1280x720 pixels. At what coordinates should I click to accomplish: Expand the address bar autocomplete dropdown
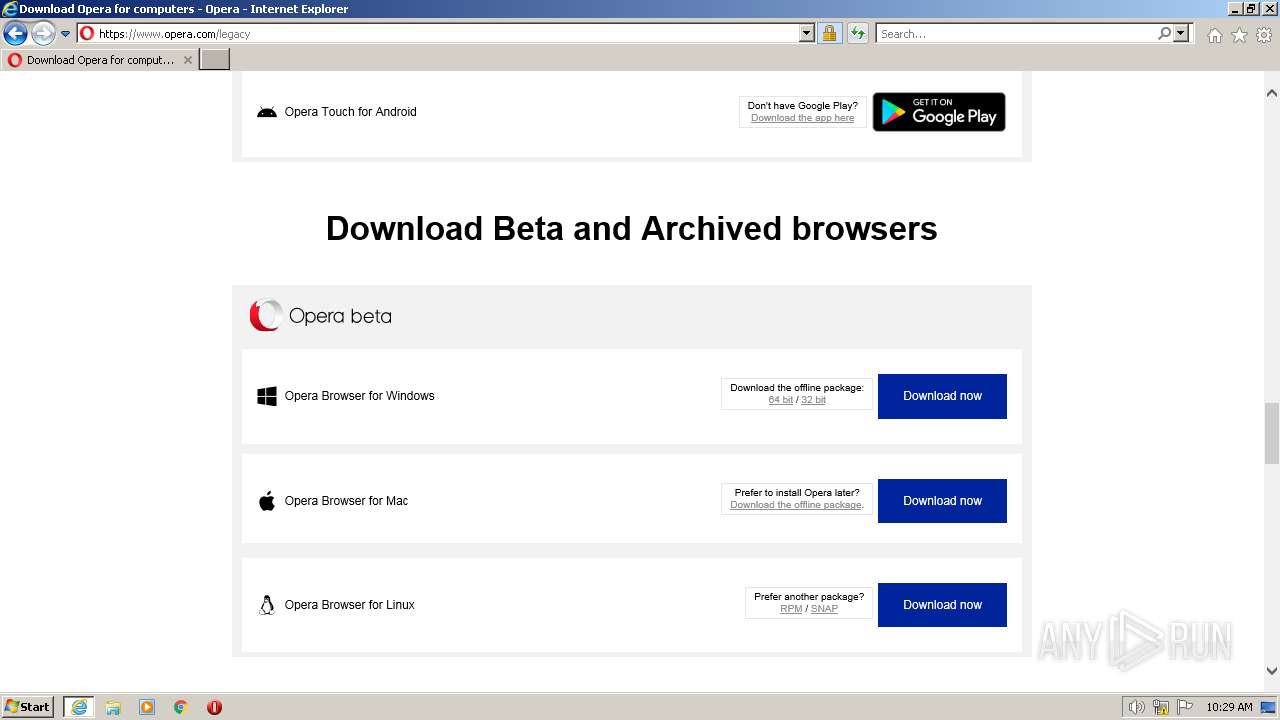click(x=807, y=33)
